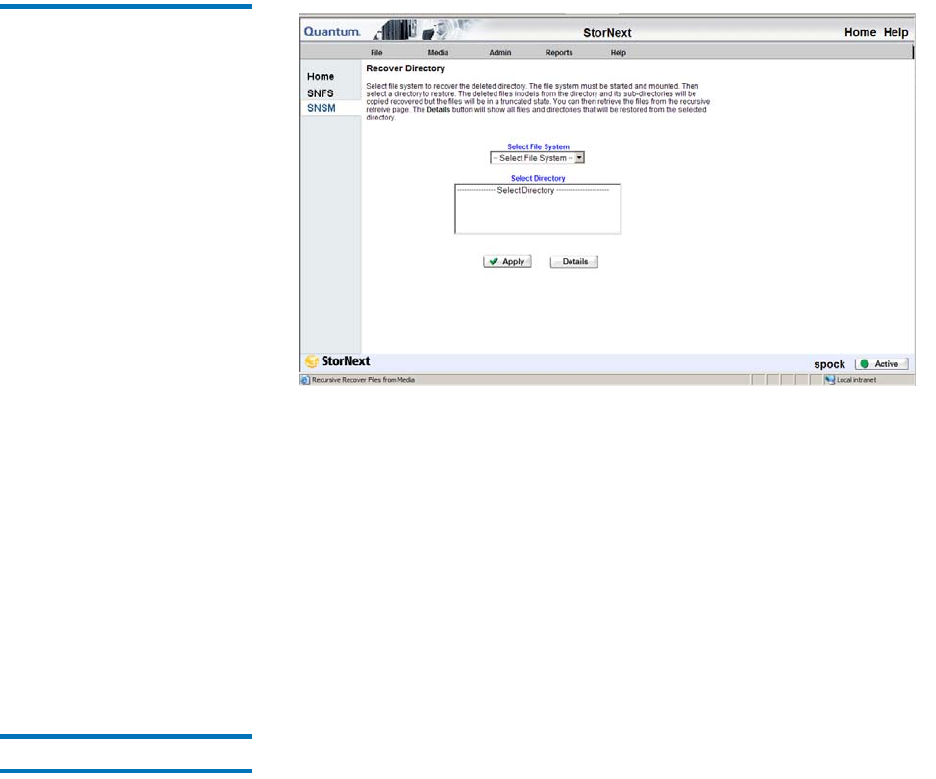936x779 pixels.
Task: Click the Active status button
Action: click(882, 364)
